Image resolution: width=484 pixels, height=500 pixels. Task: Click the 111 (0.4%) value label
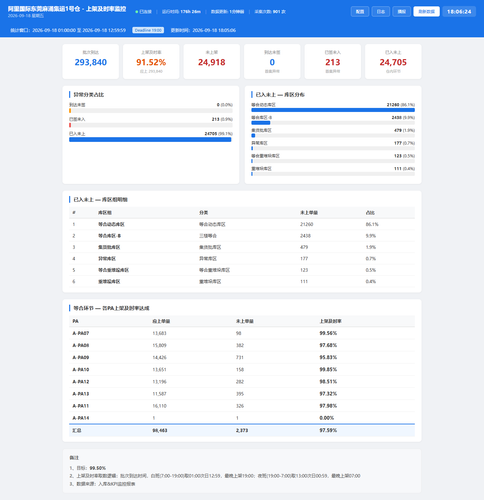(404, 169)
